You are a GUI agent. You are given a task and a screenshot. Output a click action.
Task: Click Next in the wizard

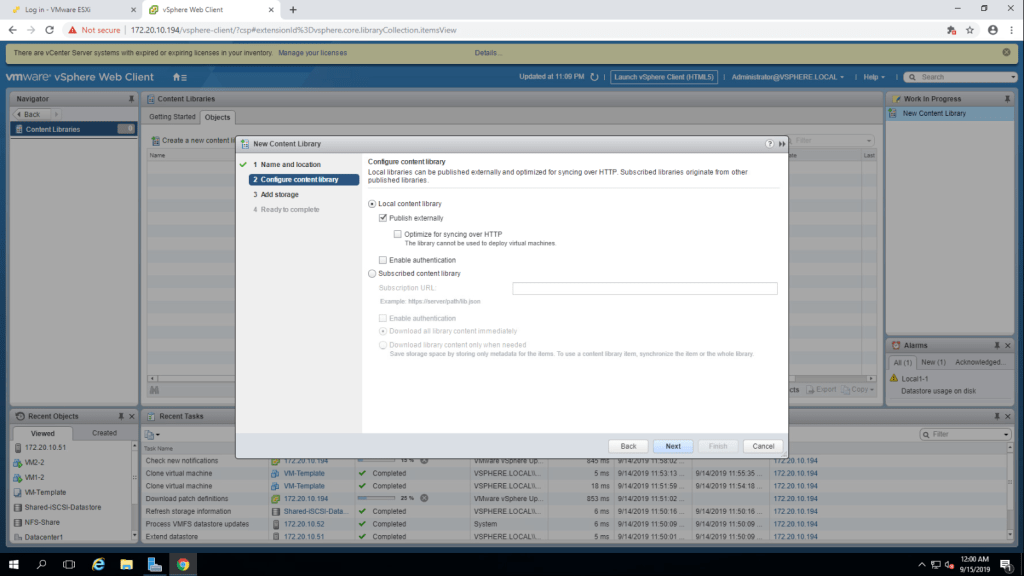pos(672,446)
